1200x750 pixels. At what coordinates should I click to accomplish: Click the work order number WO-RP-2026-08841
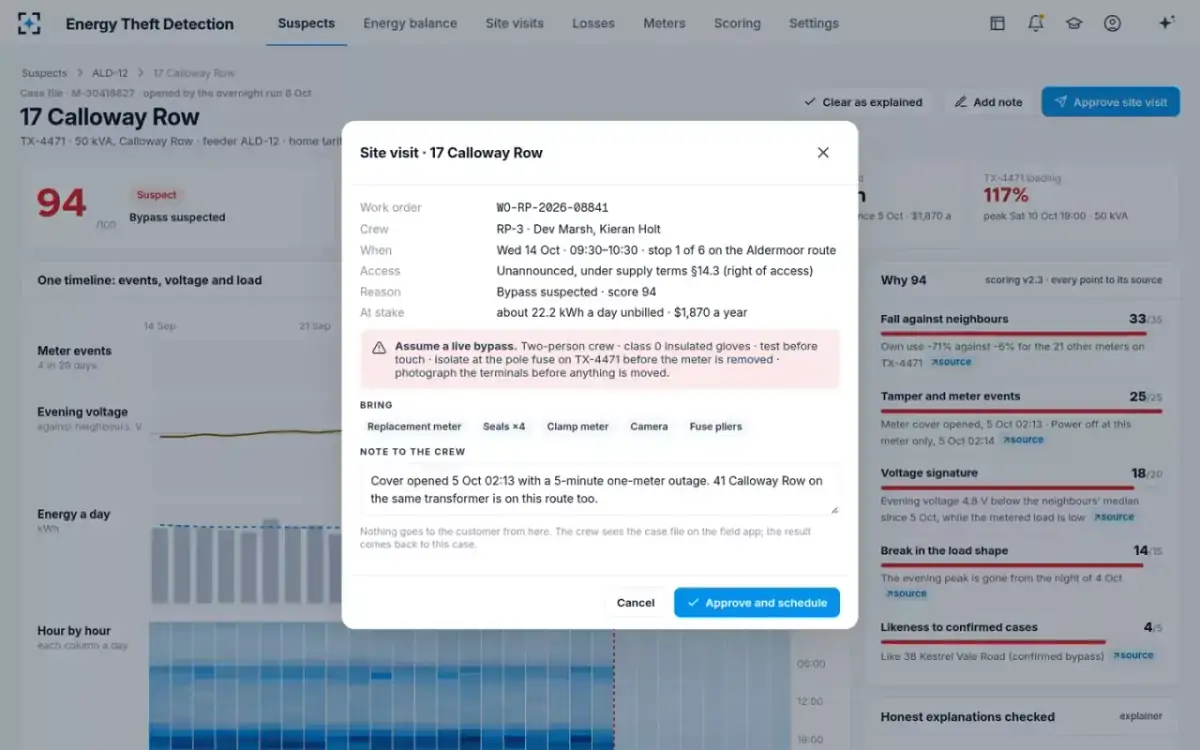click(553, 208)
